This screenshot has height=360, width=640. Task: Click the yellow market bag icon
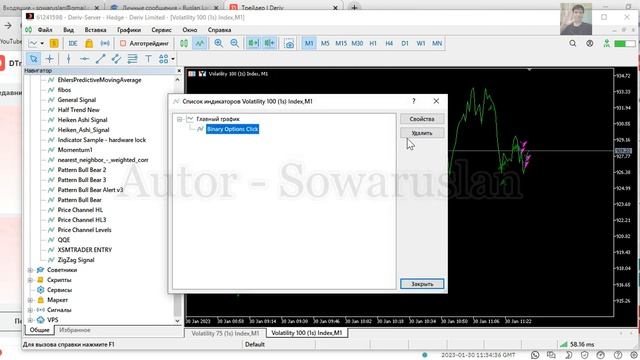tap(89, 43)
